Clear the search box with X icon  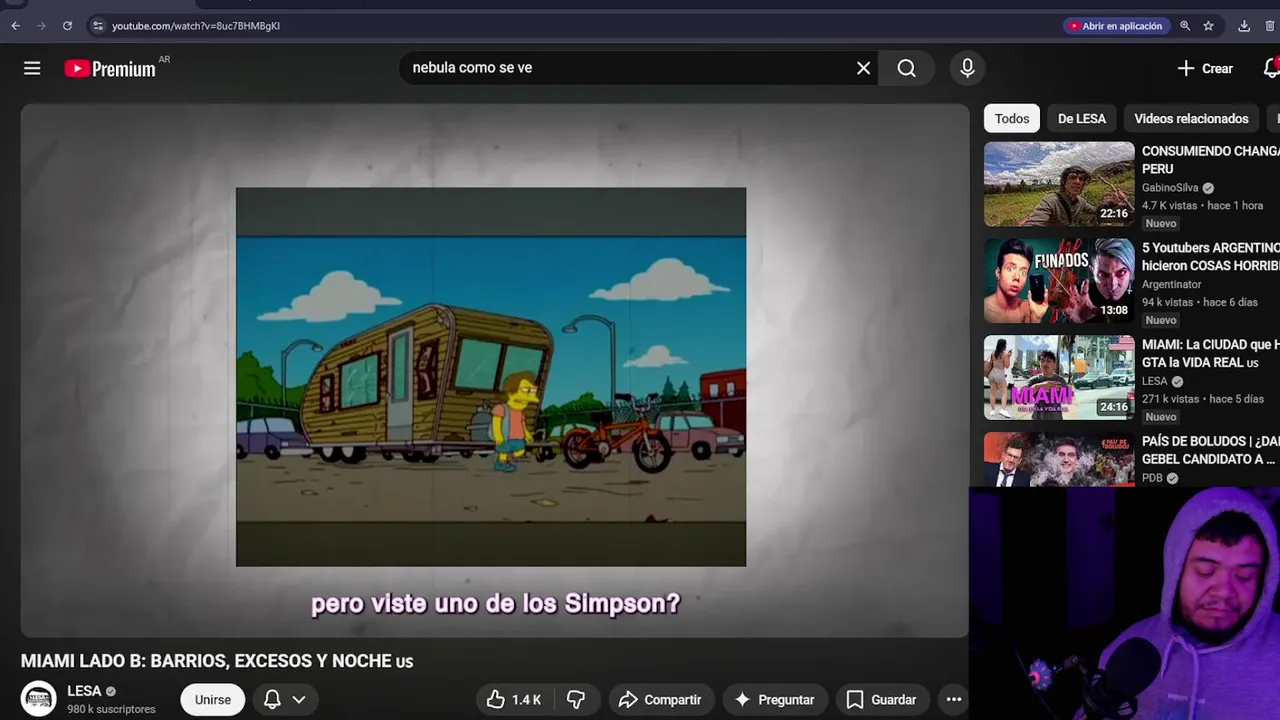(863, 68)
